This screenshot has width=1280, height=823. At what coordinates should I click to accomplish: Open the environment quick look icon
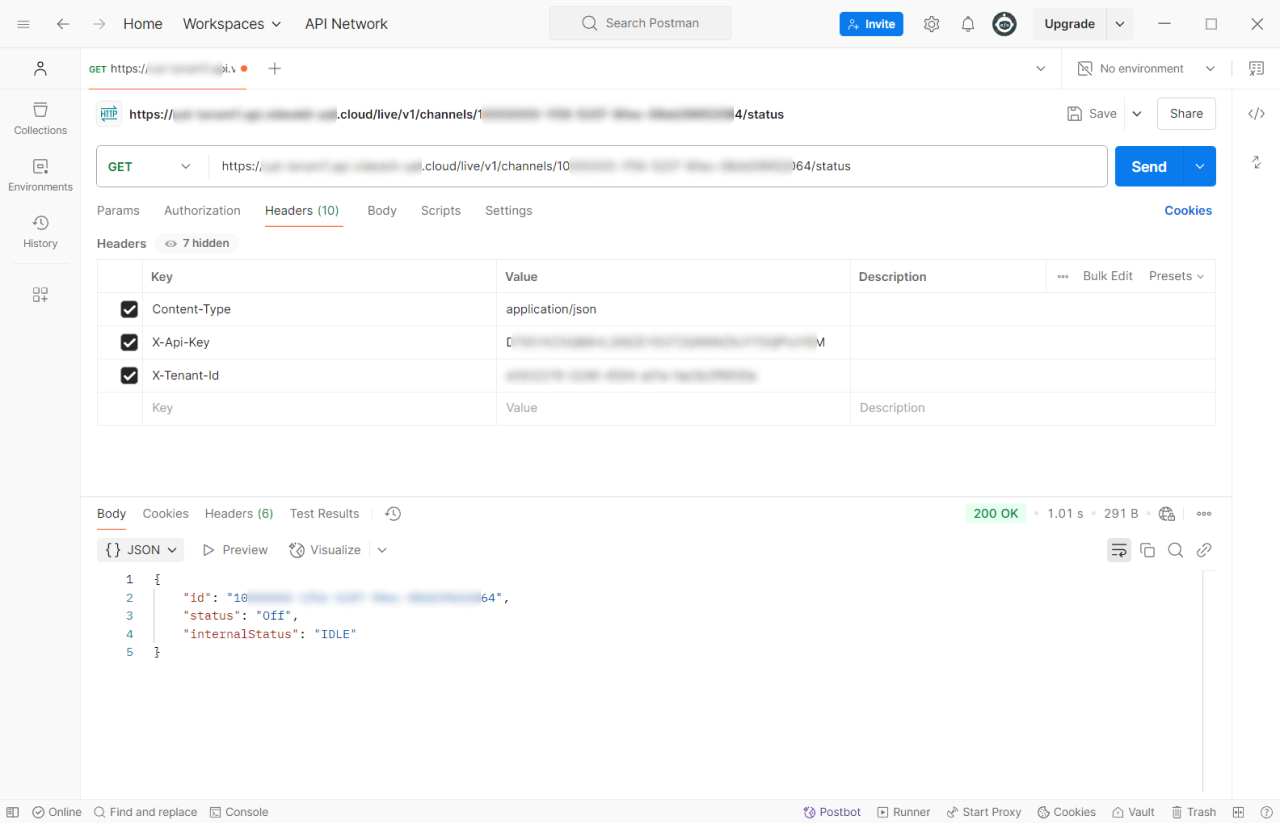[1256, 68]
